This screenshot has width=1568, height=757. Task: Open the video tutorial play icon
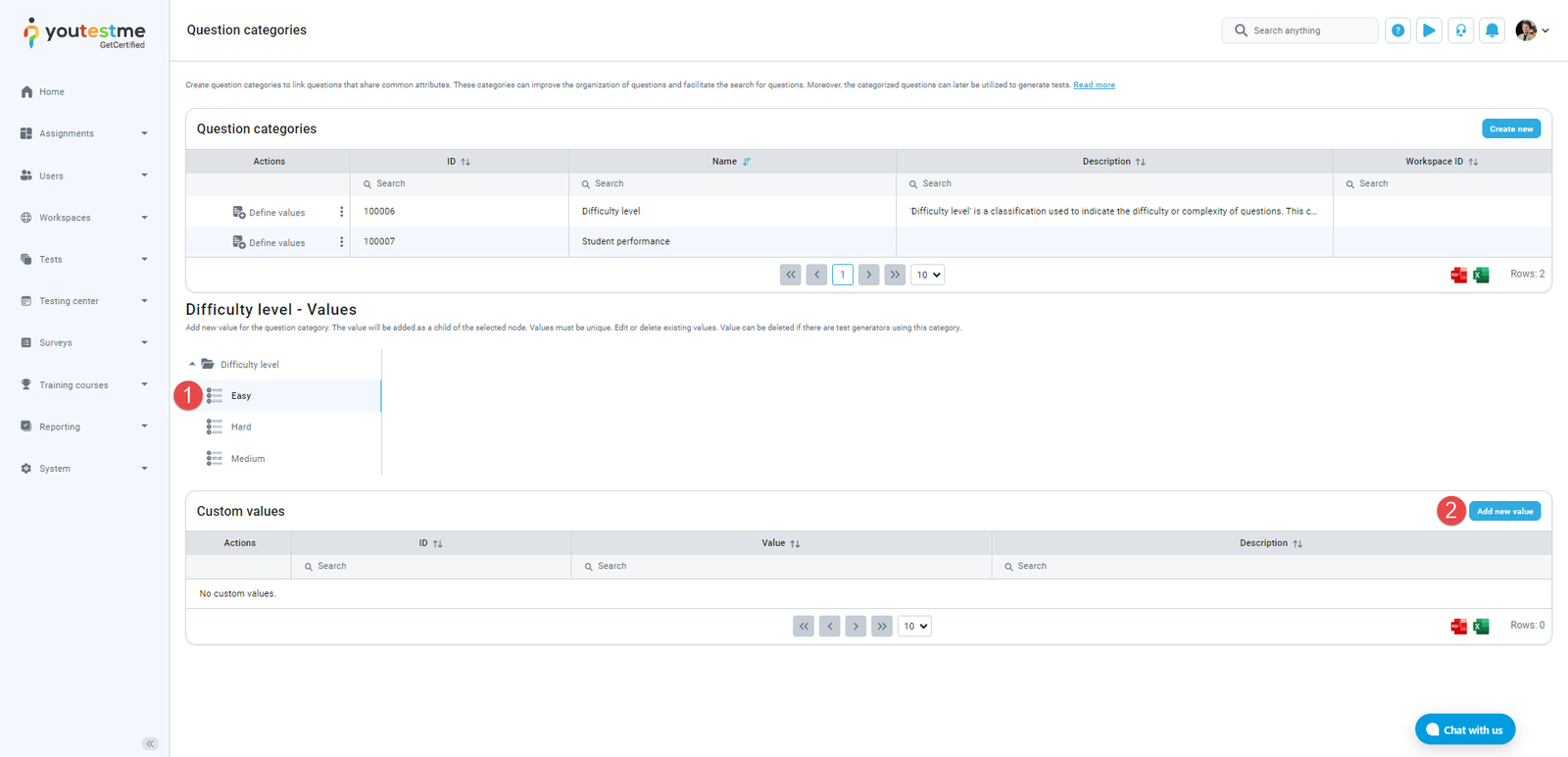point(1429,30)
